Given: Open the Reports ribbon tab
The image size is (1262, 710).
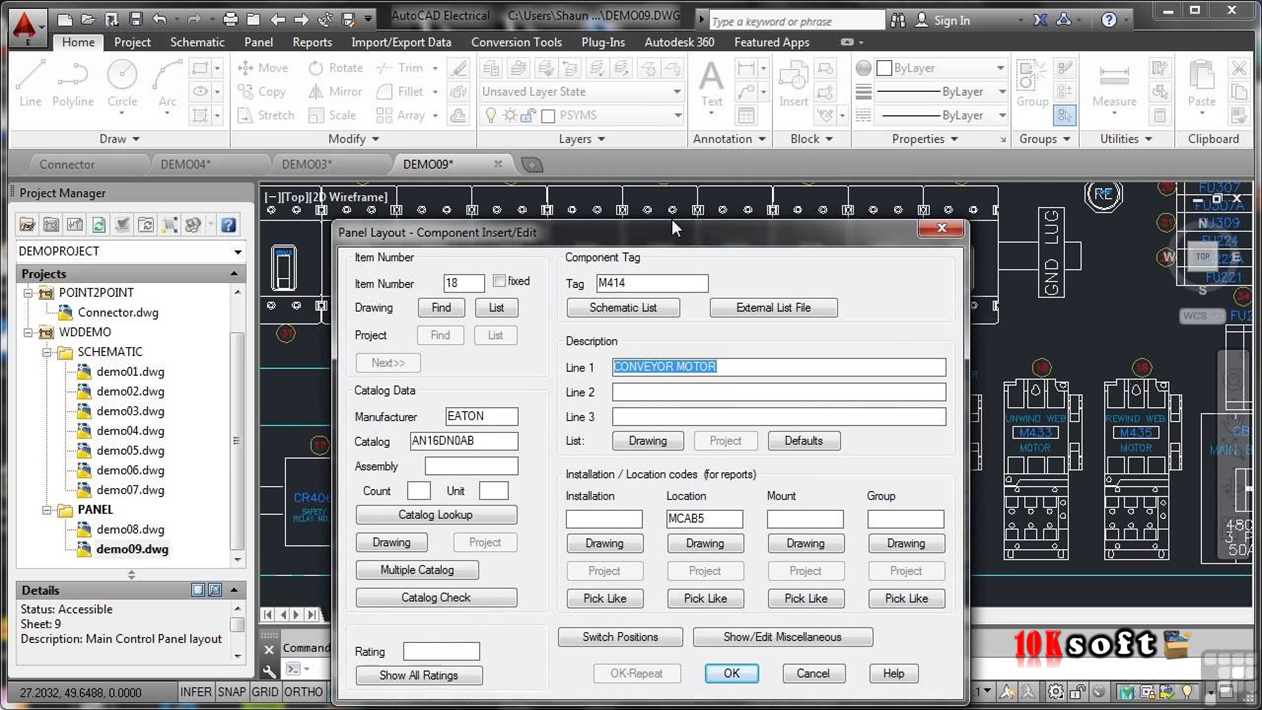Looking at the screenshot, I should [x=312, y=42].
